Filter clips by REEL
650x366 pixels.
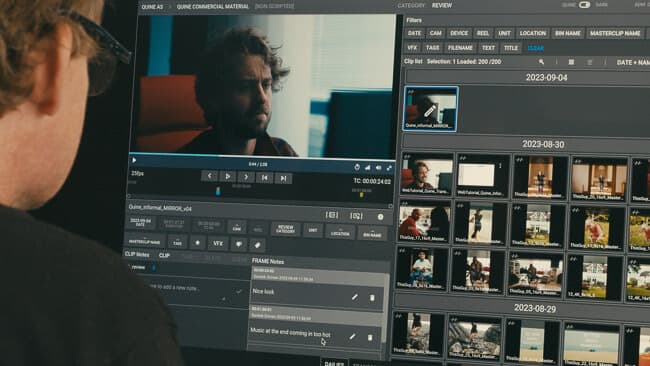tap(483, 33)
